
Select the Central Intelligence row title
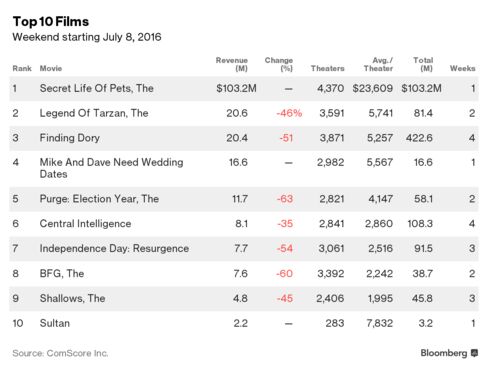[85, 224]
